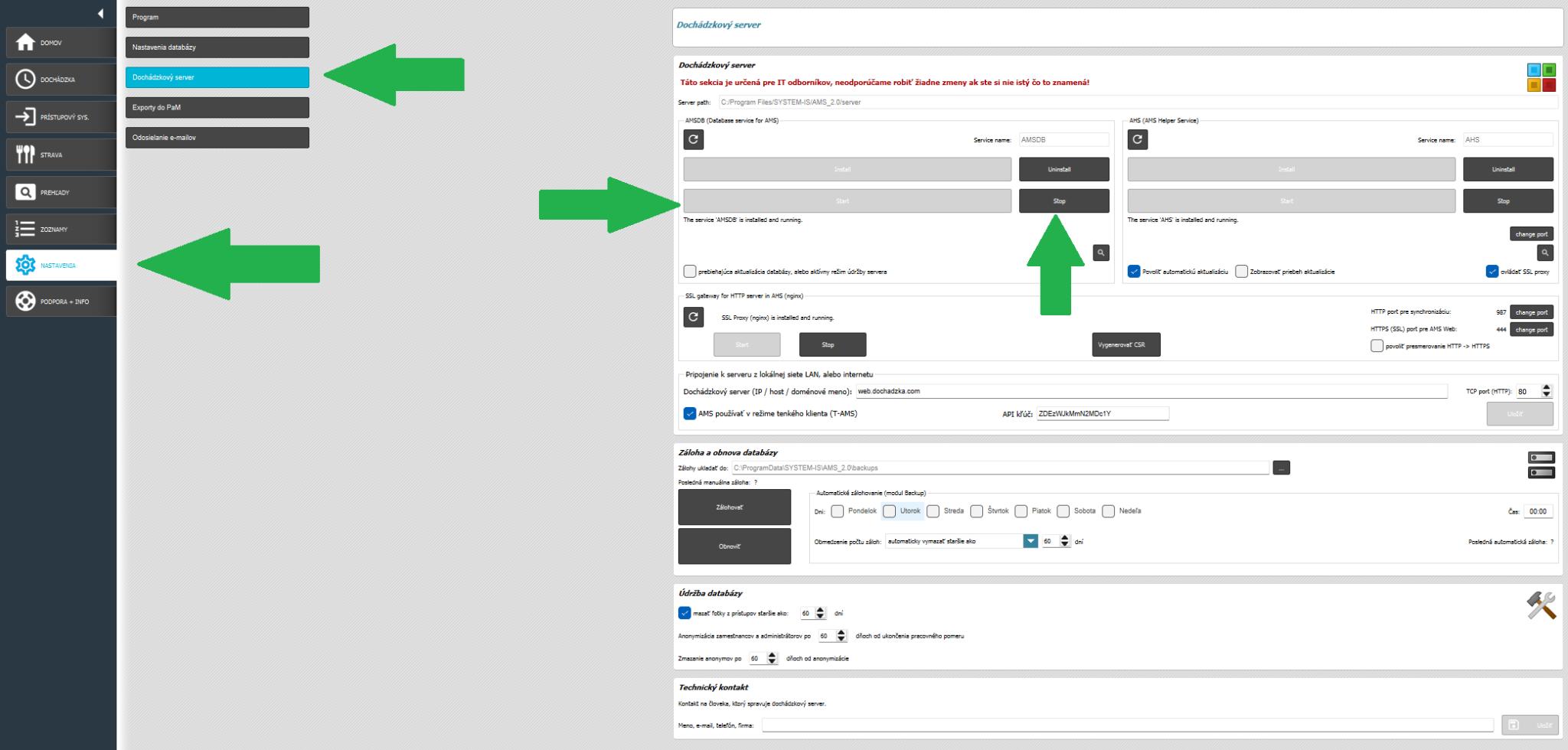This screenshot has height=750, width=1568.
Task: Open the Nastavenia databázy menu item
Action: (x=217, y=47)
